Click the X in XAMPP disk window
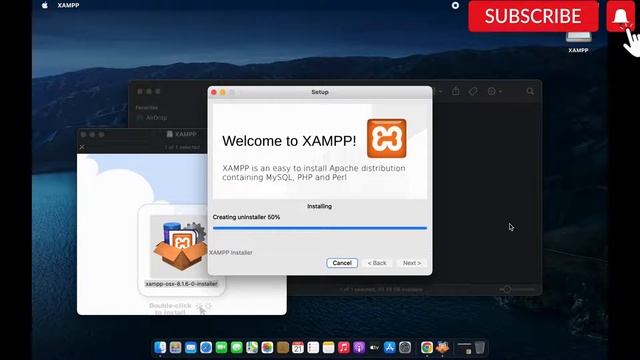 [82, 147]
